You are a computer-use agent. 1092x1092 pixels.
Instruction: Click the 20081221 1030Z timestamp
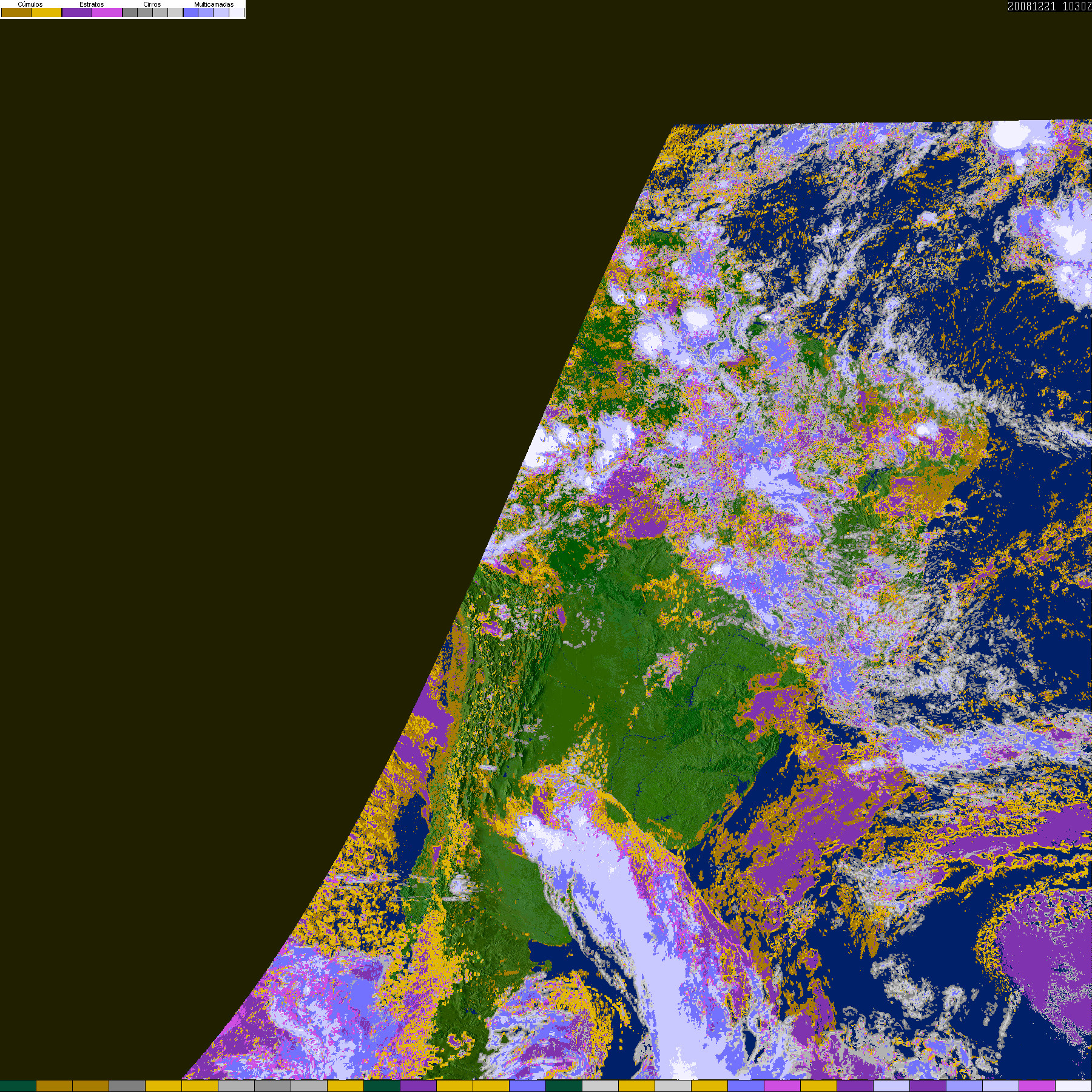(x=1050, y=6)
